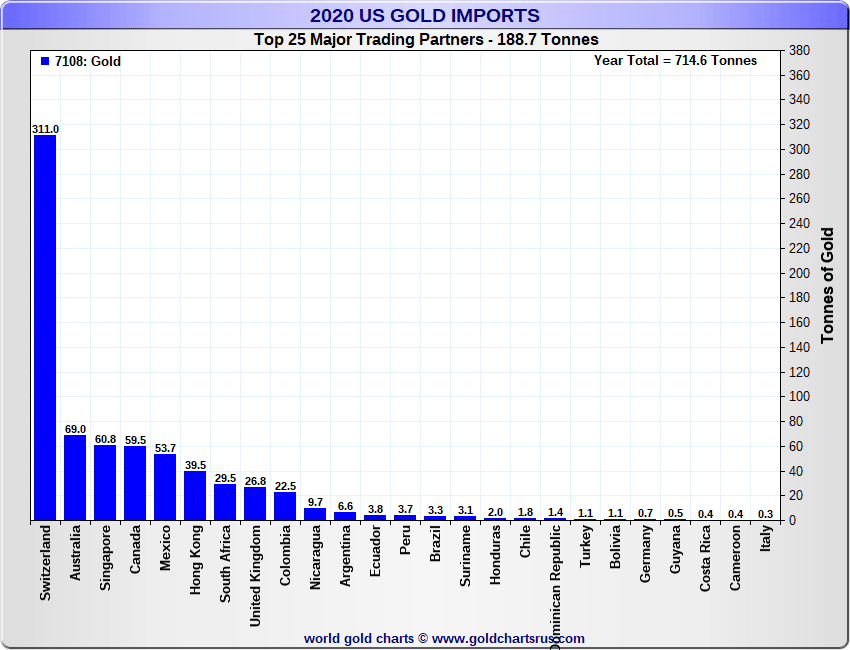850x650 pixels.
Task: Click the blue Switzerland bar
Action: point(45,327)
